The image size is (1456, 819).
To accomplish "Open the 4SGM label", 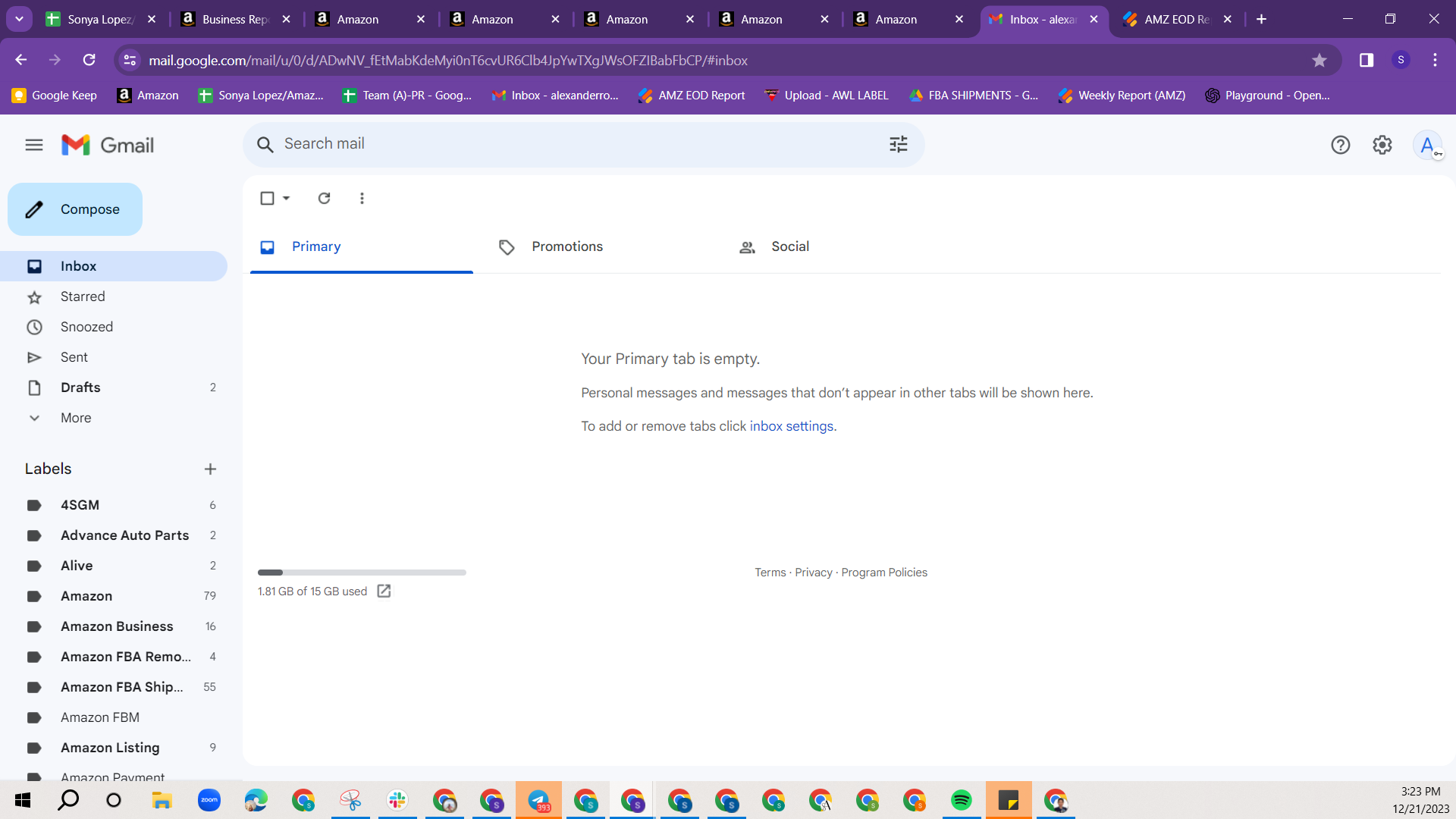I will pyautogui.click(x=114, y=505).
